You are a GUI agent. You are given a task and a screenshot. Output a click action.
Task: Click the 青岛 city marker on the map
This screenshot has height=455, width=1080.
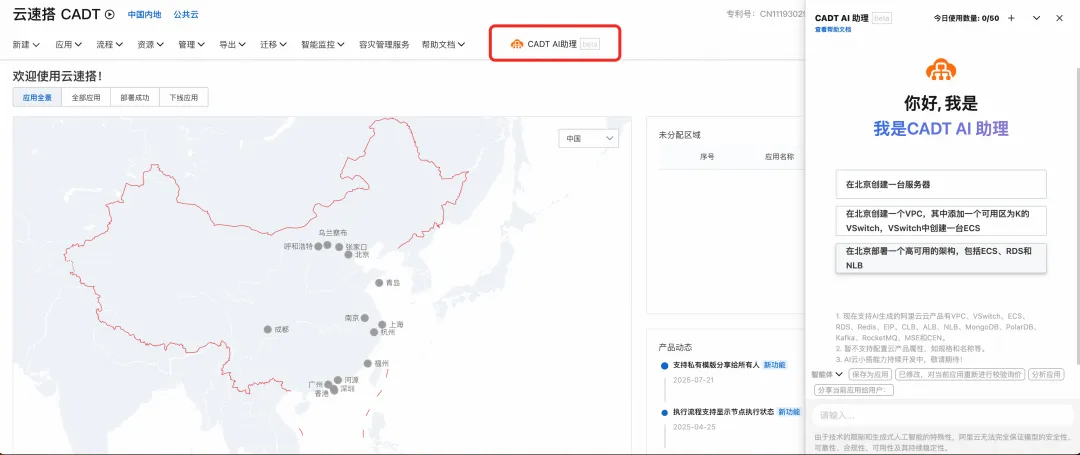coord(379,282)
